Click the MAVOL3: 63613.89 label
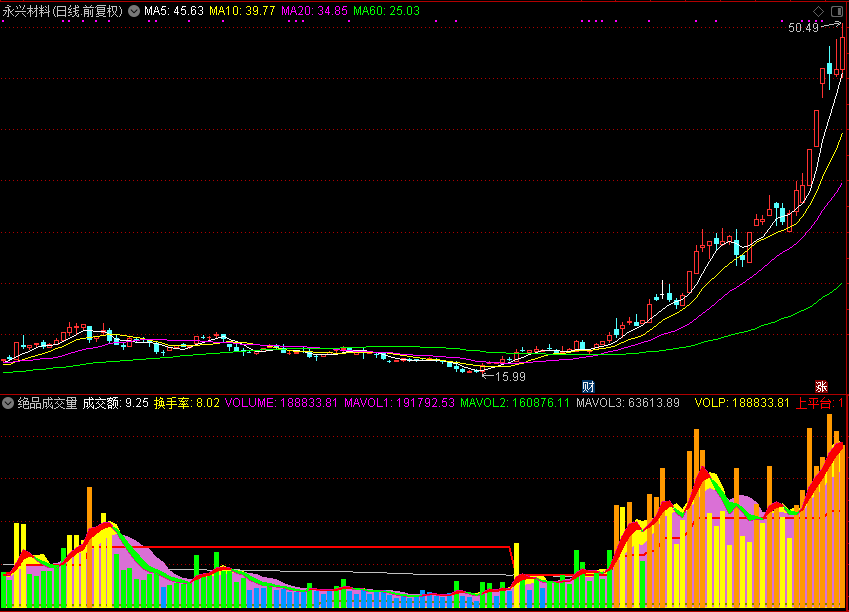The width and height of the screenshot is (849, 612). [x=628, y=403]
